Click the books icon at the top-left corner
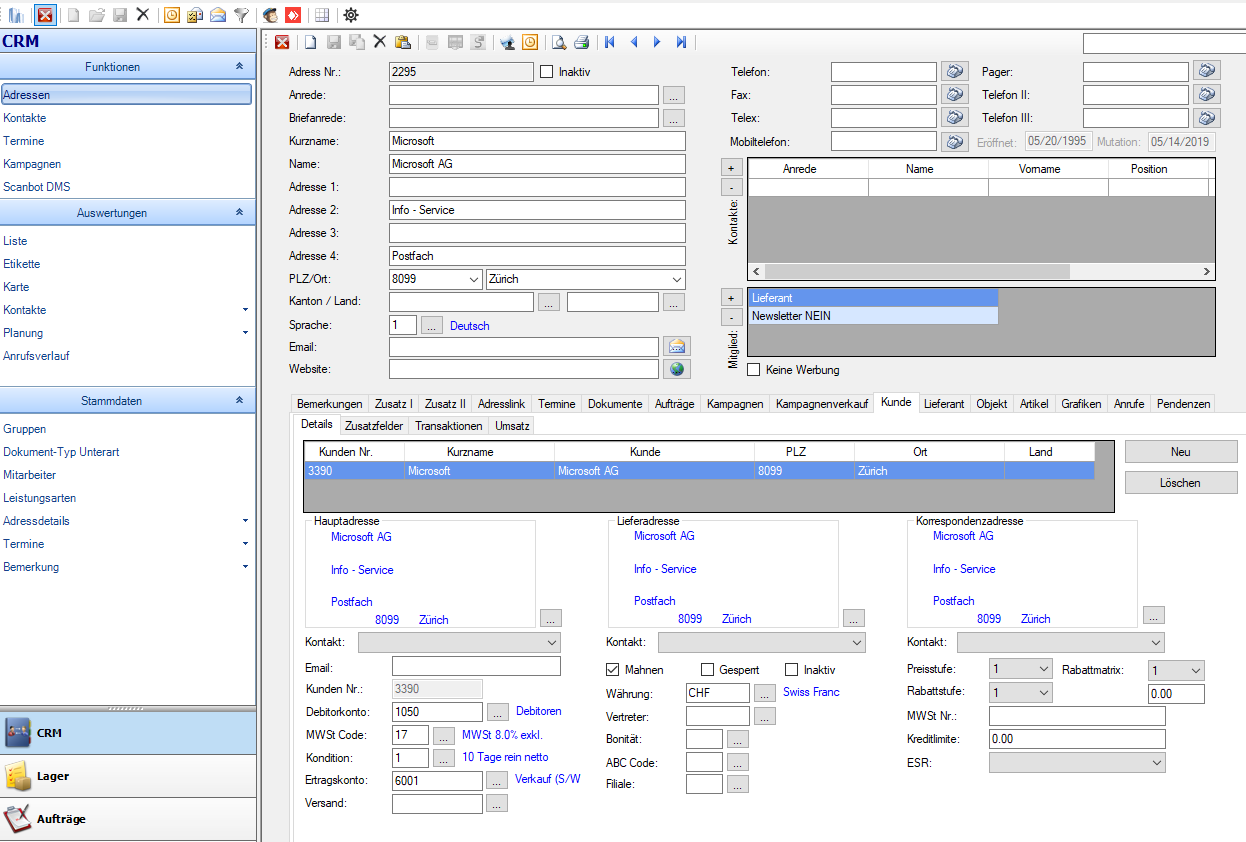The height and width of the screenshot is (842, 1246). 15,15
